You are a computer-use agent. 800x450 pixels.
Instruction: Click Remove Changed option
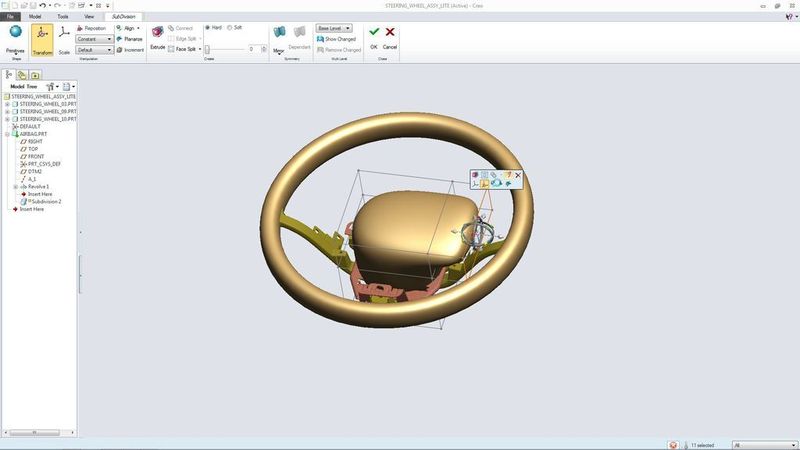(x=339, y=49)
